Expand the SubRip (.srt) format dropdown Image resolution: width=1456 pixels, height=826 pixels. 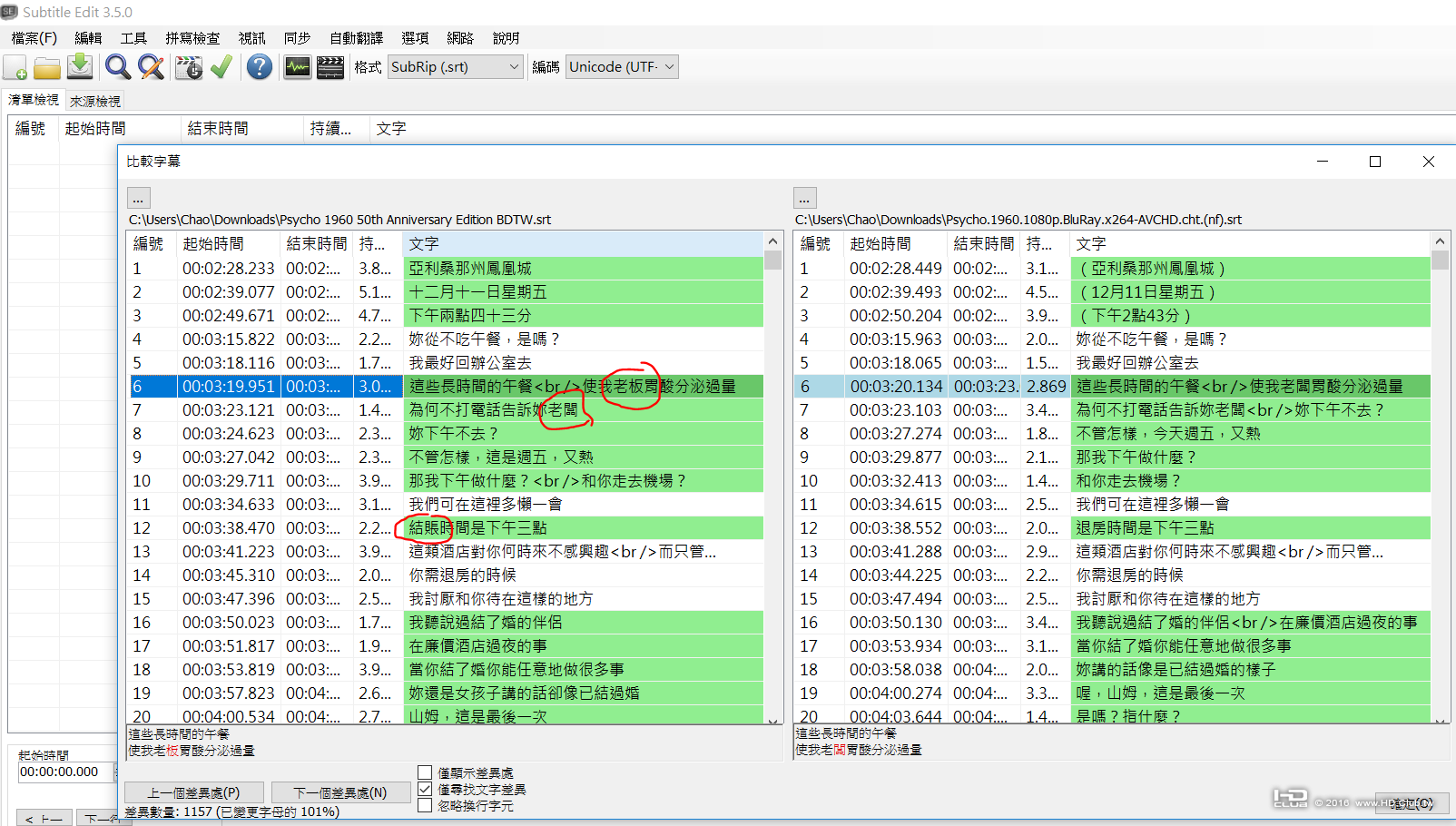[x=456, y=67]
